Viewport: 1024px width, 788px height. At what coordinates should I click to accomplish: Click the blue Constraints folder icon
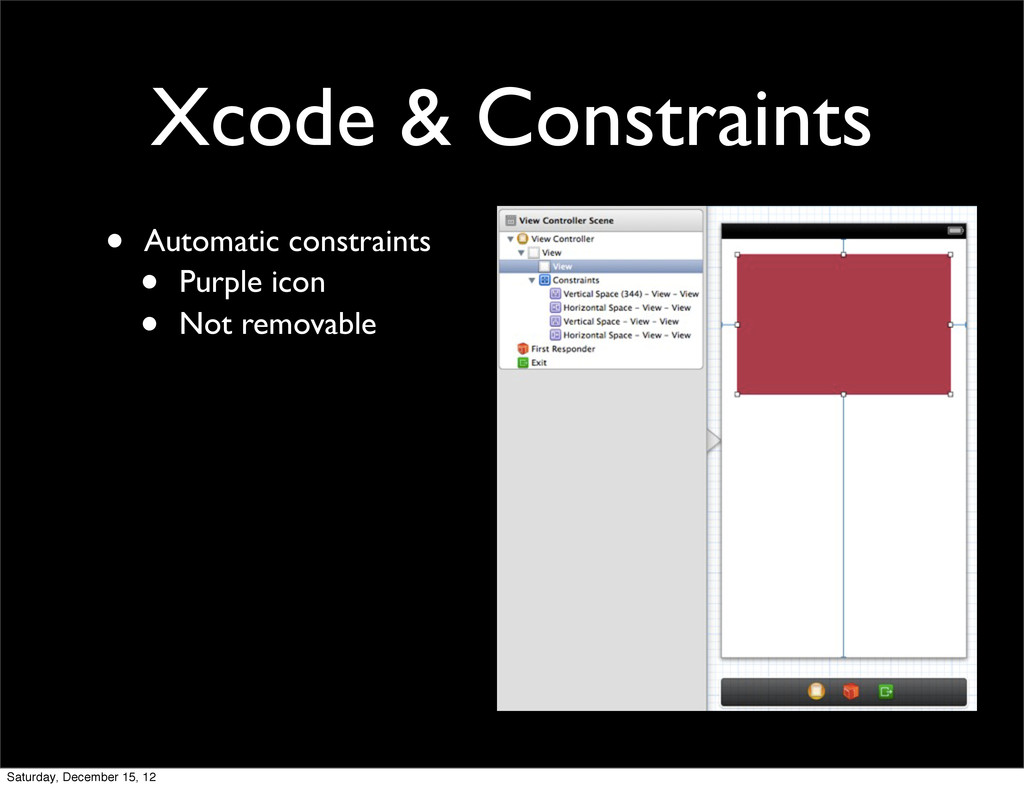(545, 280)
